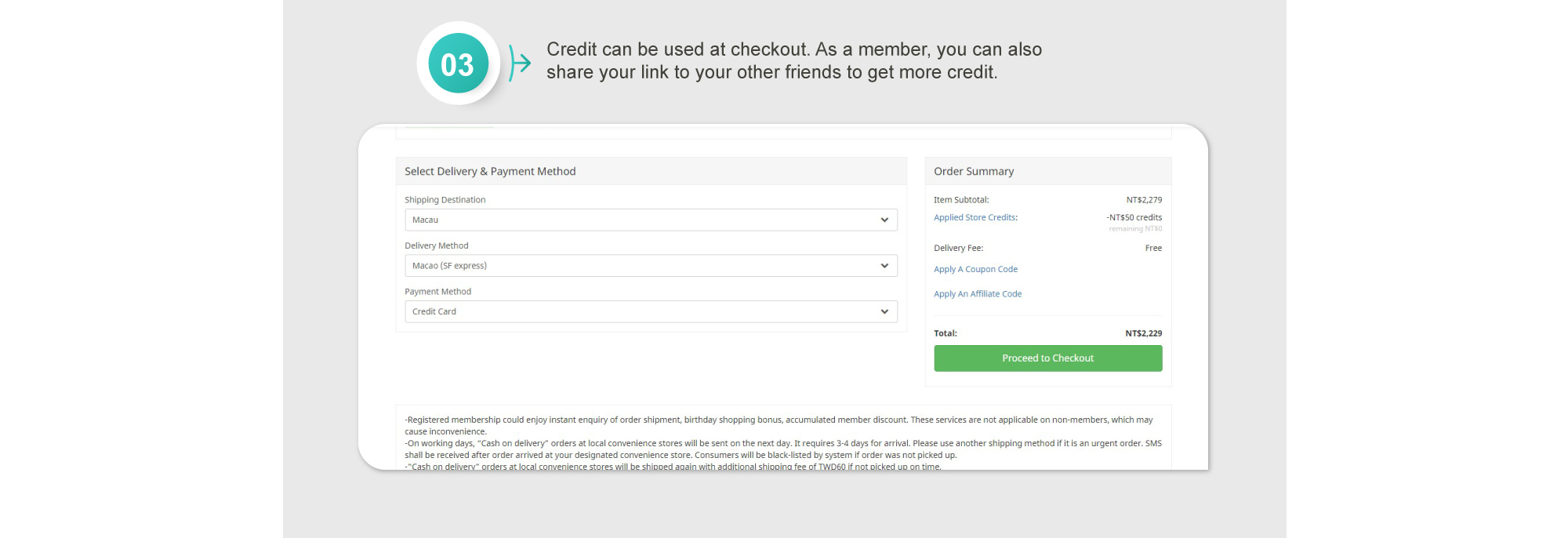Click the Order Summary panel header

[974, 172]
